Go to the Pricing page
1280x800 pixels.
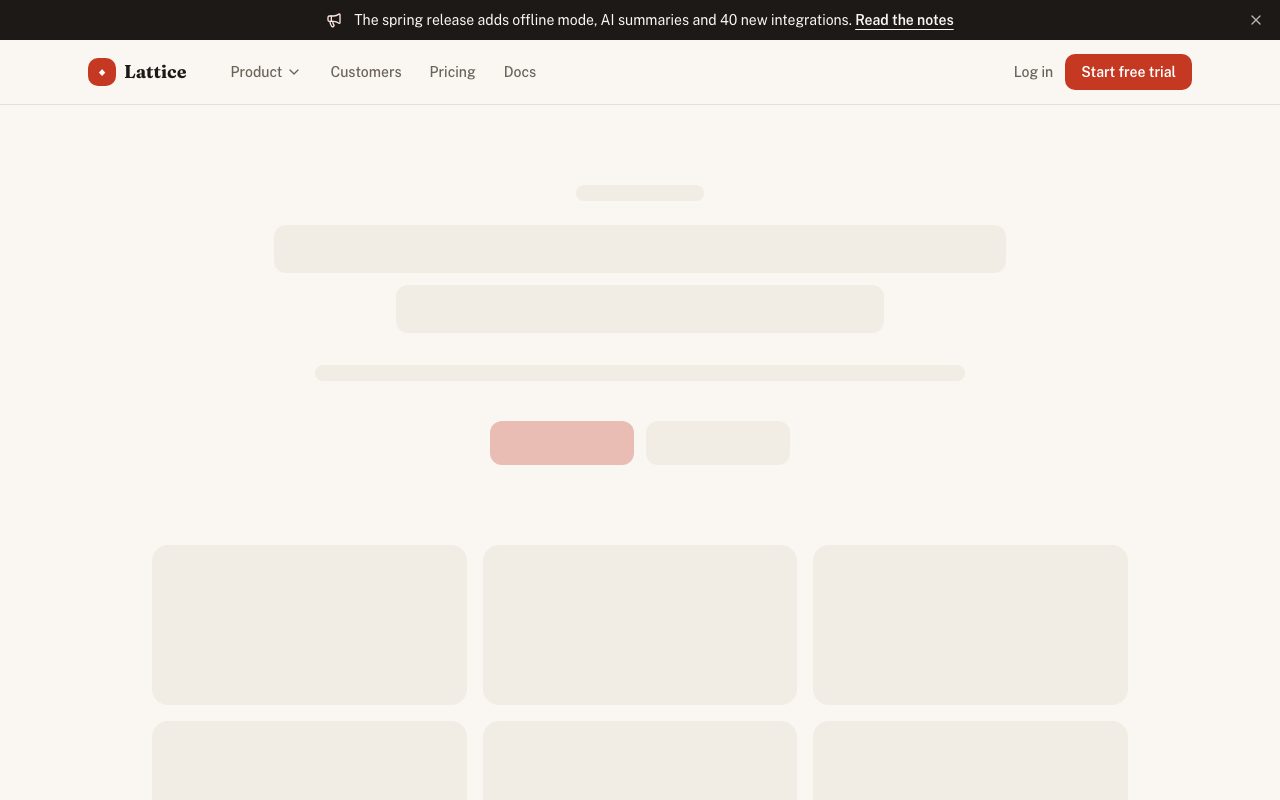(x=452, y=72)
